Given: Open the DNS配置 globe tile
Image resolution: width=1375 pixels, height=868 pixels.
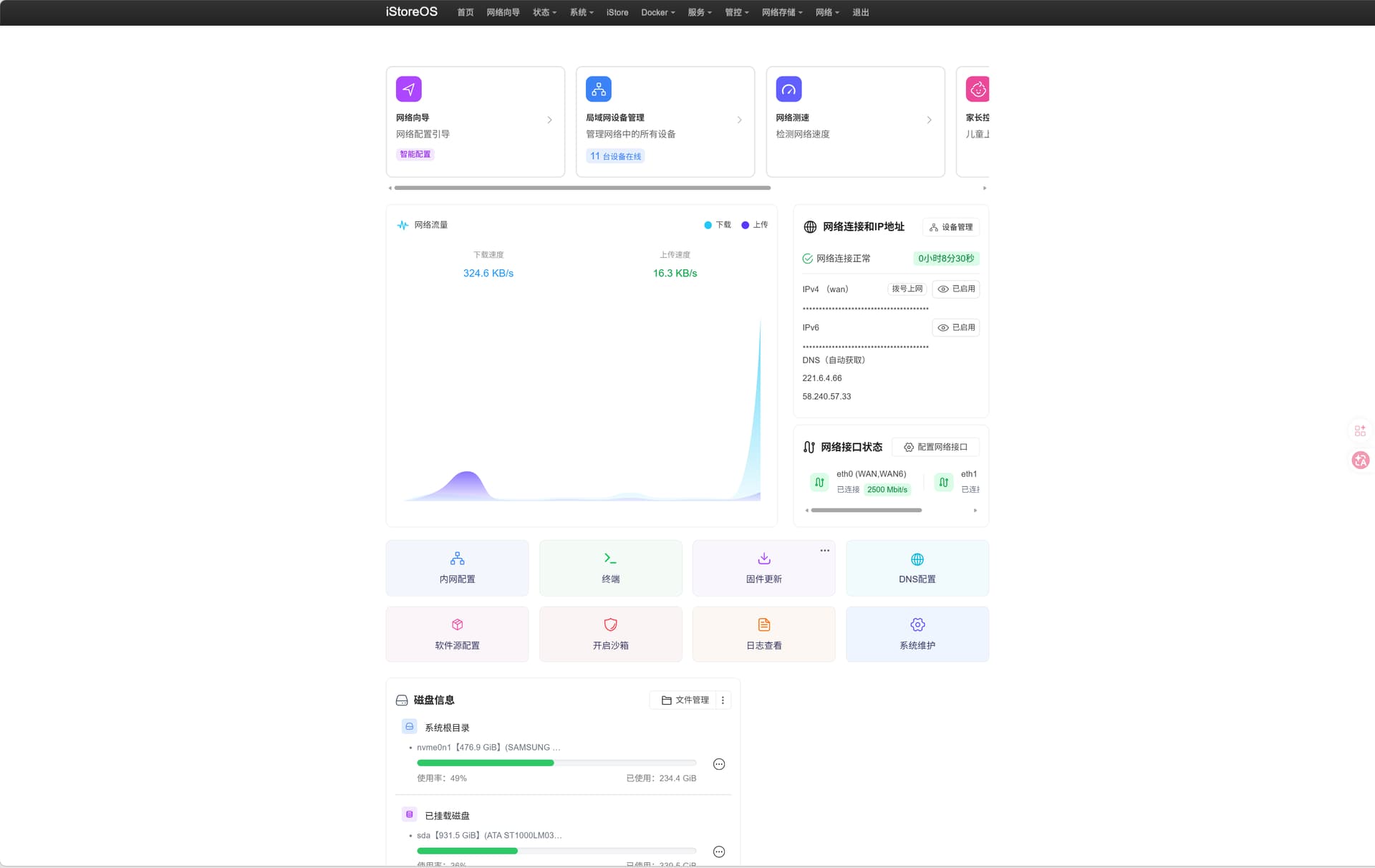Looking at the screenshot, I should click(x=917, y=567).
